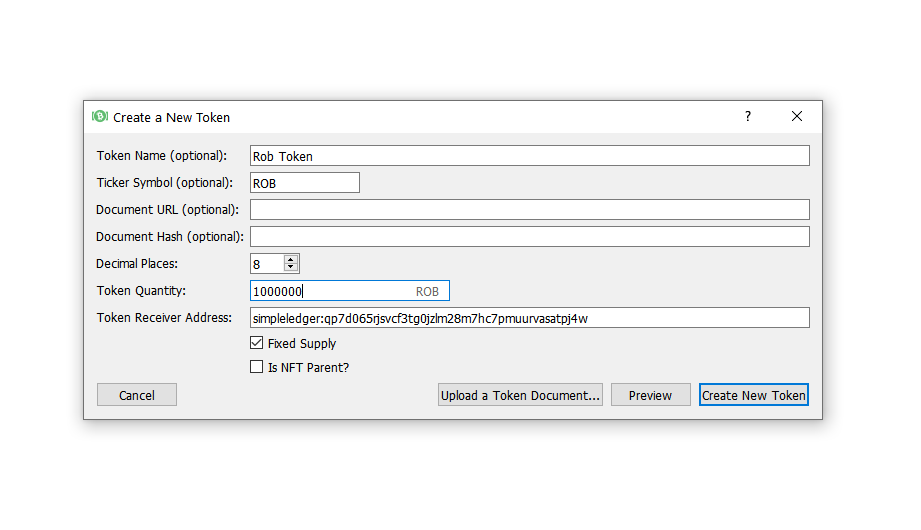Click the Electron Cash SLP title bar icon

coord(100,117)
